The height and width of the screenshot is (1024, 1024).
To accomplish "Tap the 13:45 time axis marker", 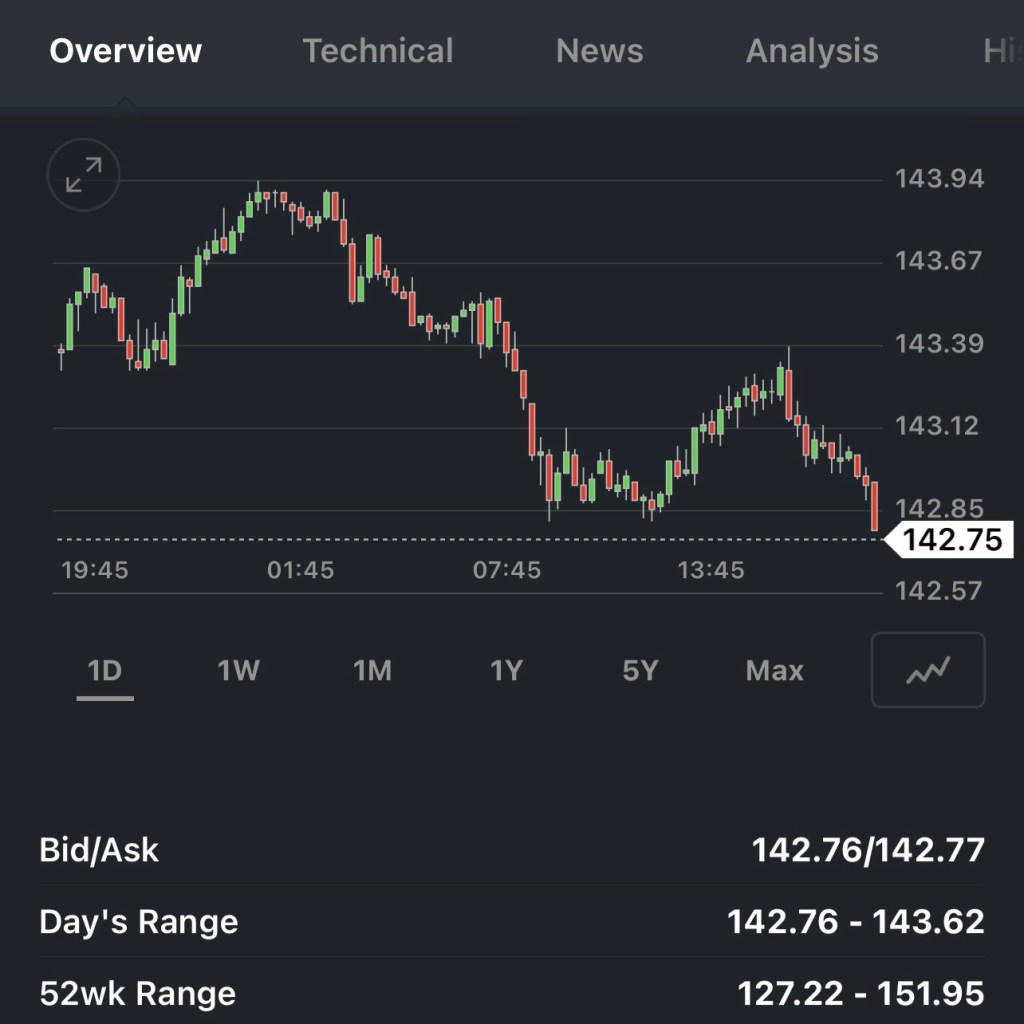I will click(711, 571).
